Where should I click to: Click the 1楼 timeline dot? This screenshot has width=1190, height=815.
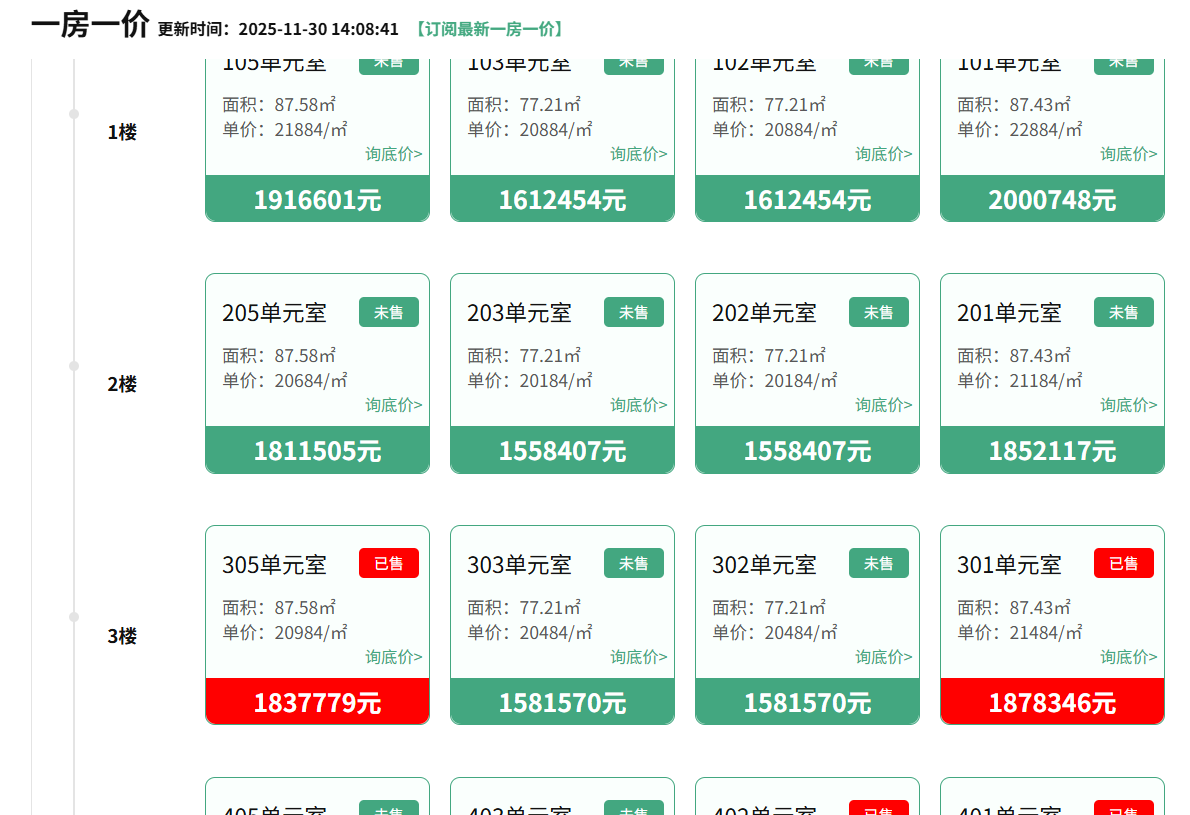click(73, 114)
